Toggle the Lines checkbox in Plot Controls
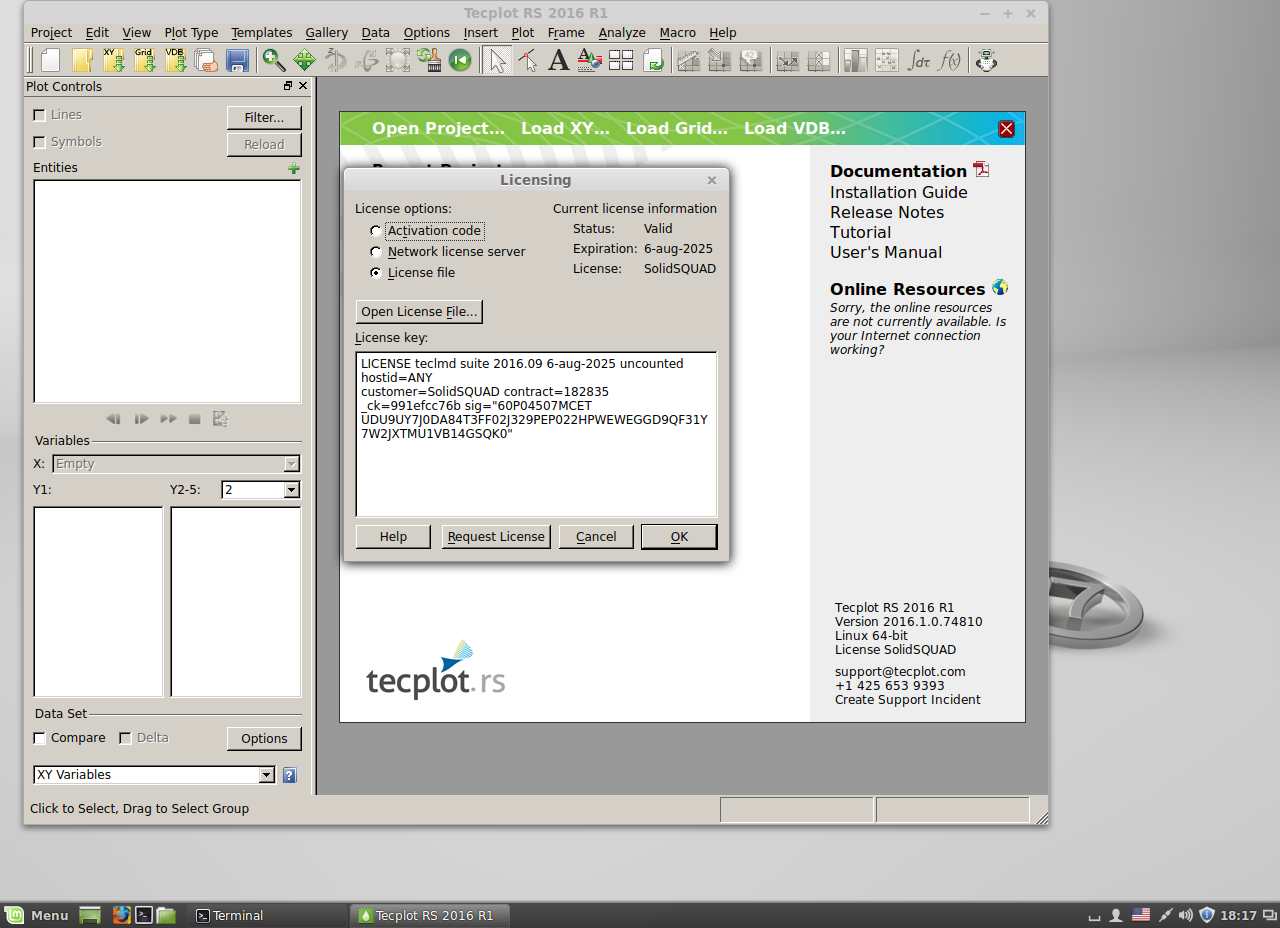1280x928 pixels. (x=40, y=115)
